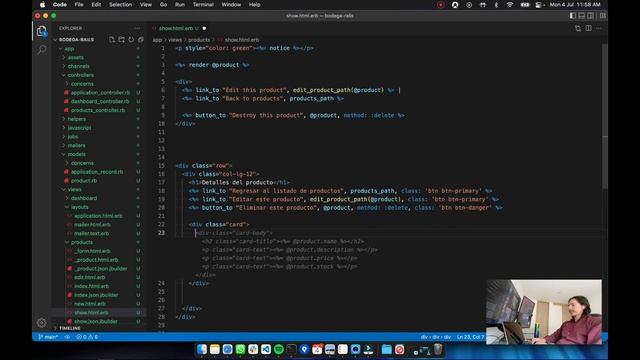Open dashboard_controller.rb file
The image size is (640, 360).
pos(100,101)
